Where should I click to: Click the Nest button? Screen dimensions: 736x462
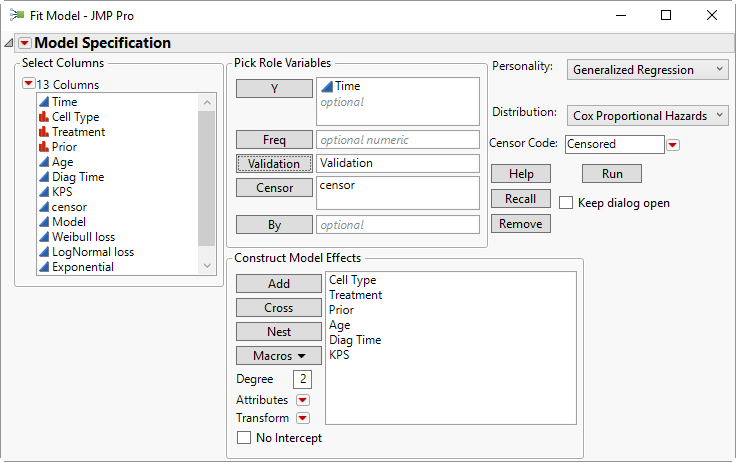(x=278, y=331)
